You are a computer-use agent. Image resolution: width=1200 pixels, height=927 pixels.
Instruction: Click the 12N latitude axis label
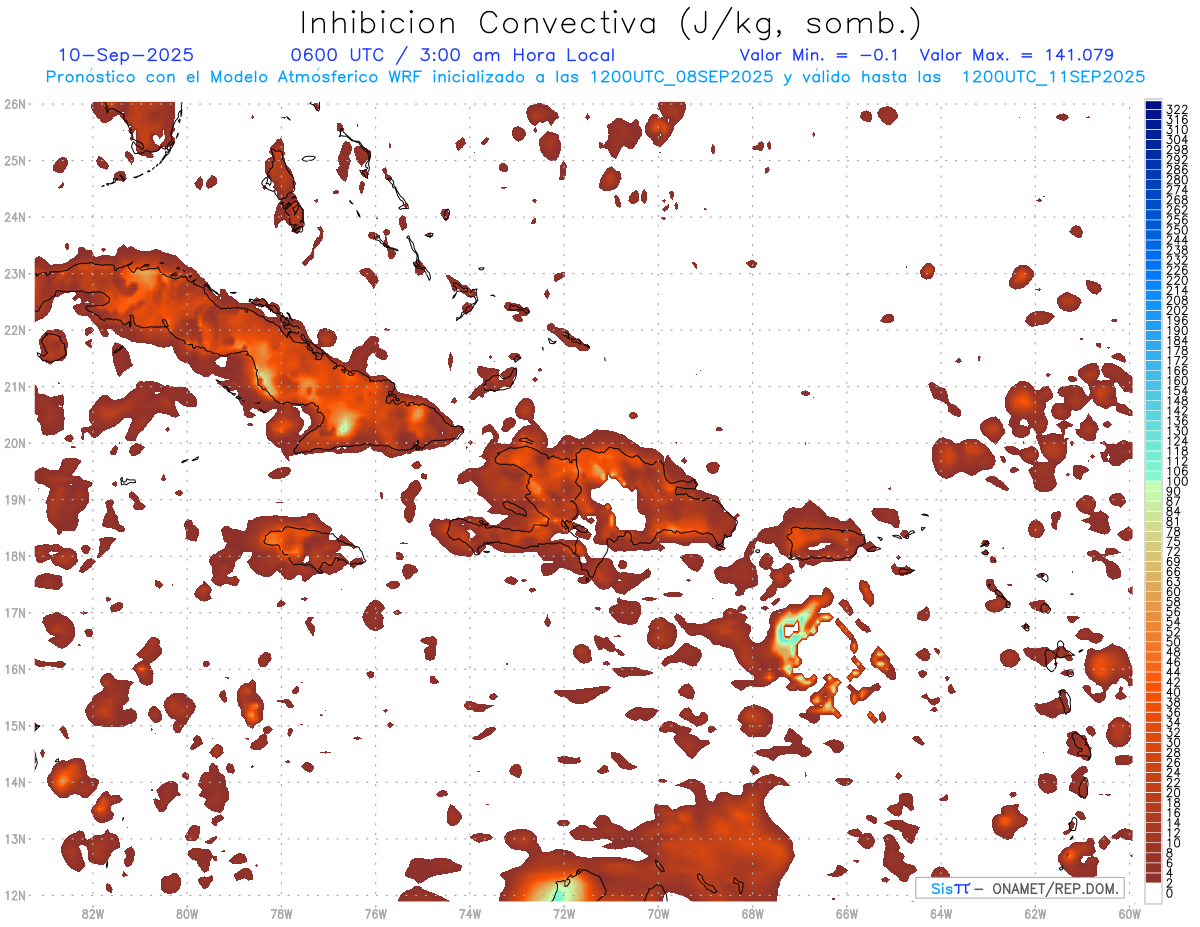[15, 894]
